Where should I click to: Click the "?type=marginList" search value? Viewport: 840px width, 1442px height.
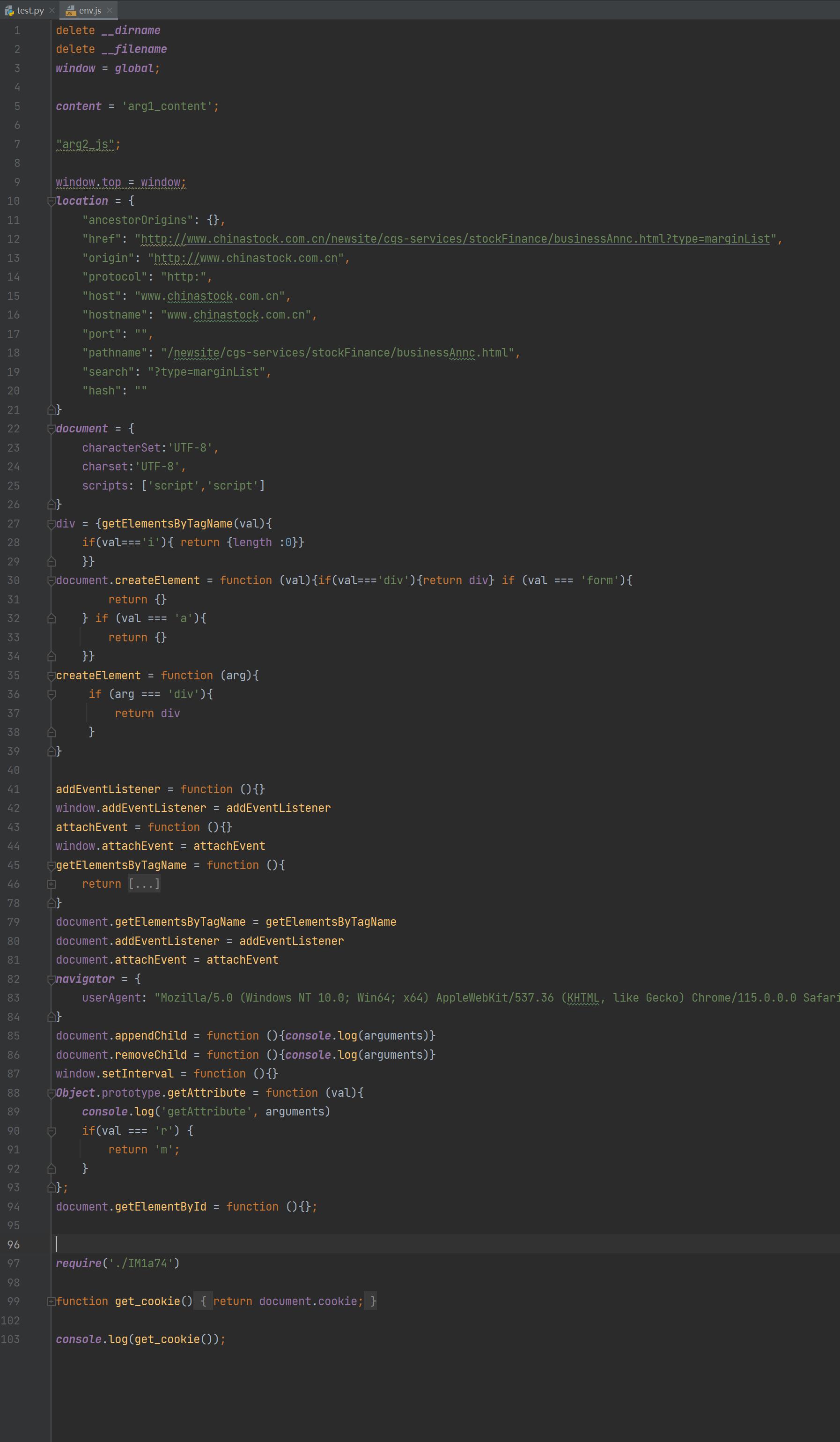206,372
